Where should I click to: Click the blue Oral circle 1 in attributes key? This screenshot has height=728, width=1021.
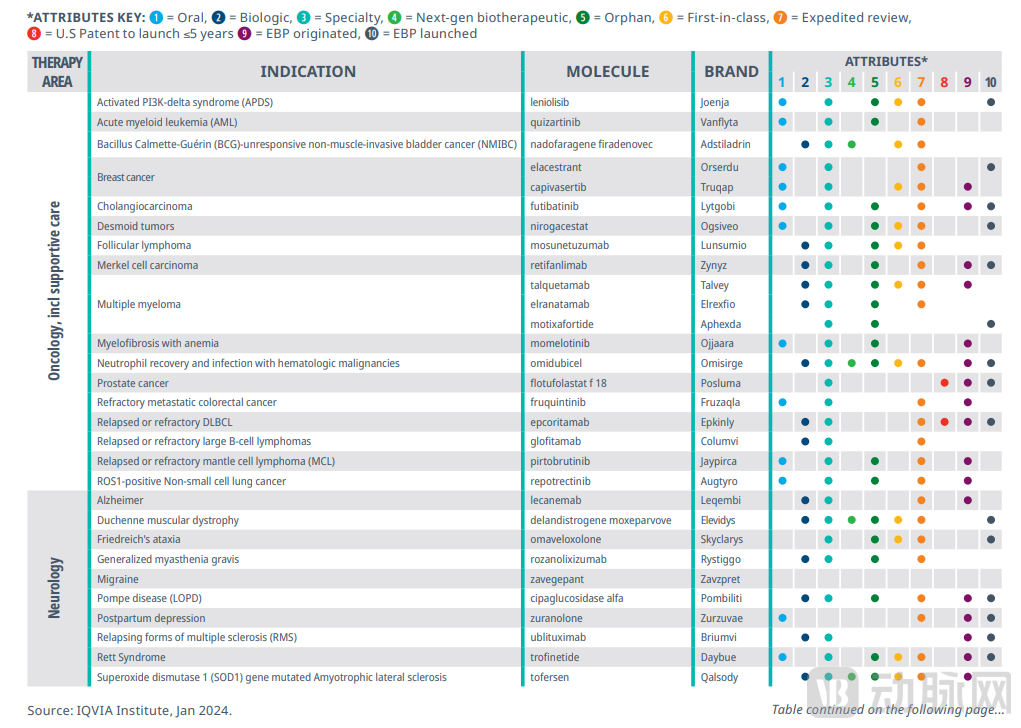coord(156,18)
